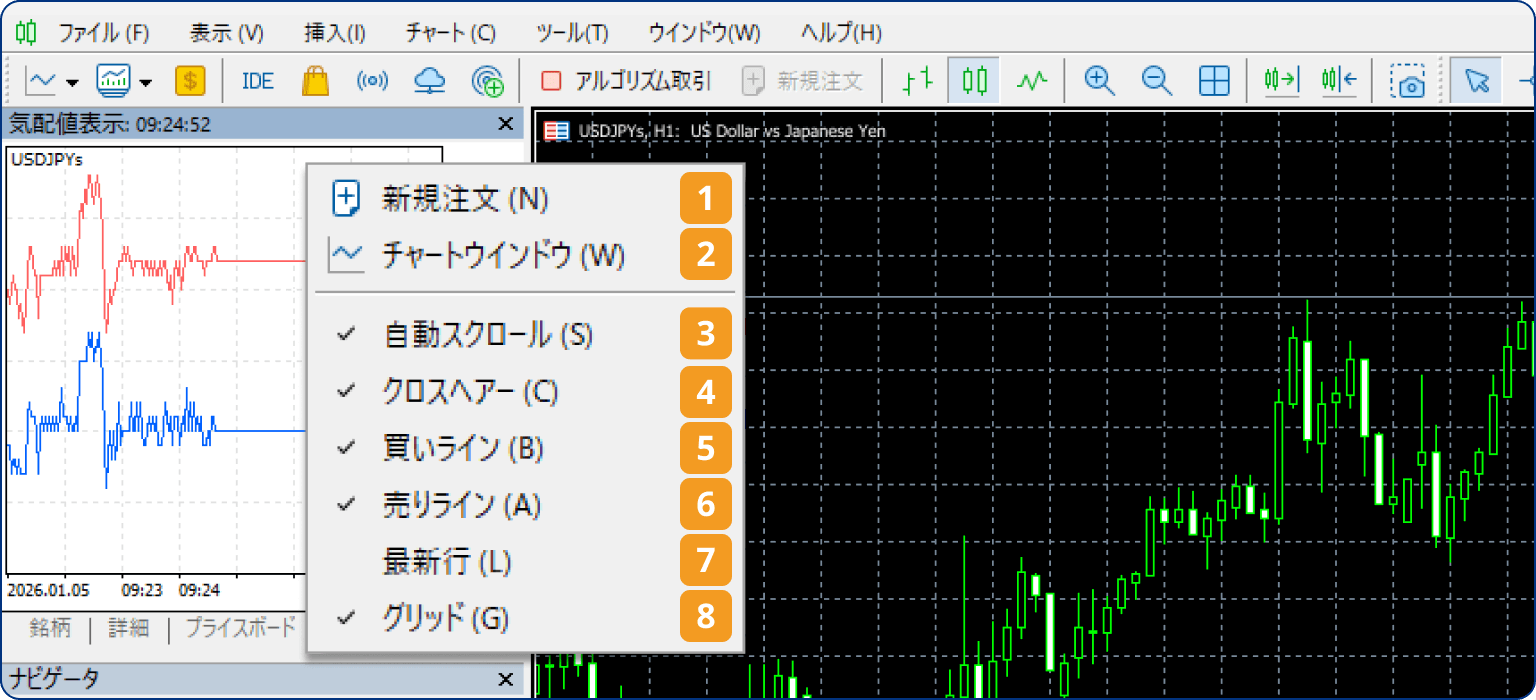Screen dimensions: 1536x700
Task: Open MetaEditor with the IDE icon
Action: click(256, 81)
